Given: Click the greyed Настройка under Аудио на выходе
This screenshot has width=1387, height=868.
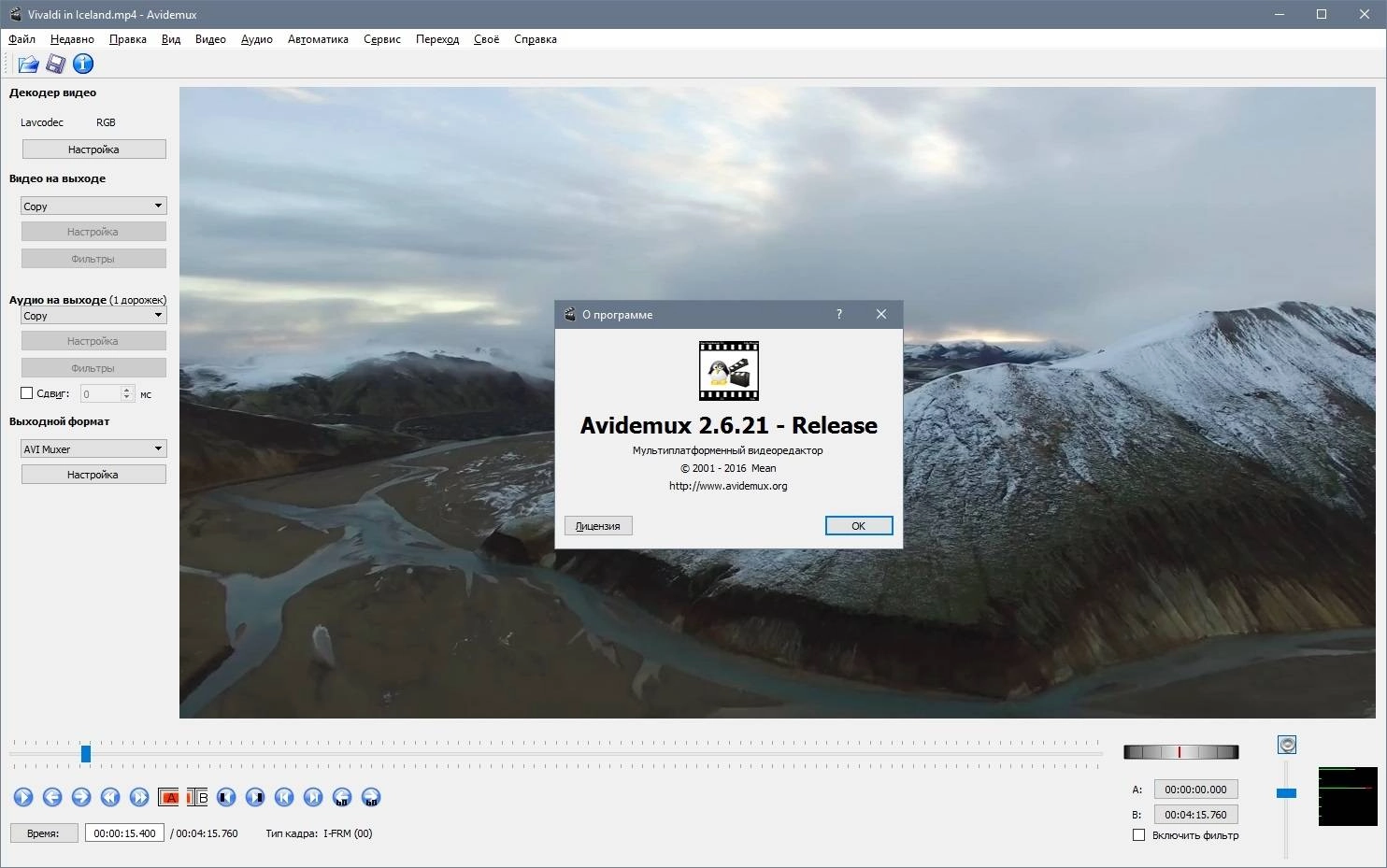Looking at the screenshot, I should click(x=93, y=341).
